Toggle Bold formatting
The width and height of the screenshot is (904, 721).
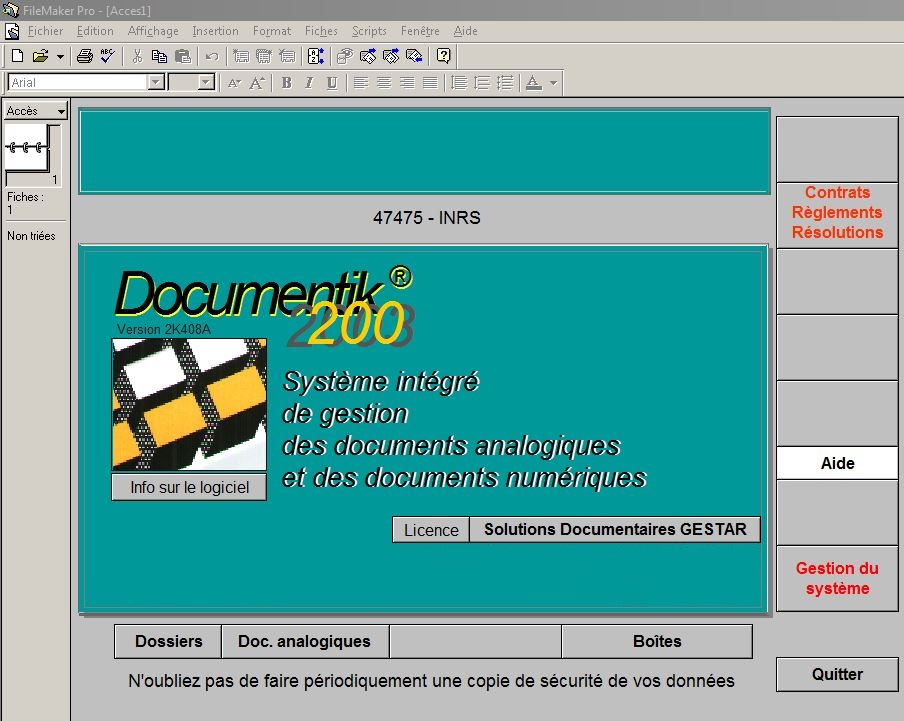[x=287, y=83]
